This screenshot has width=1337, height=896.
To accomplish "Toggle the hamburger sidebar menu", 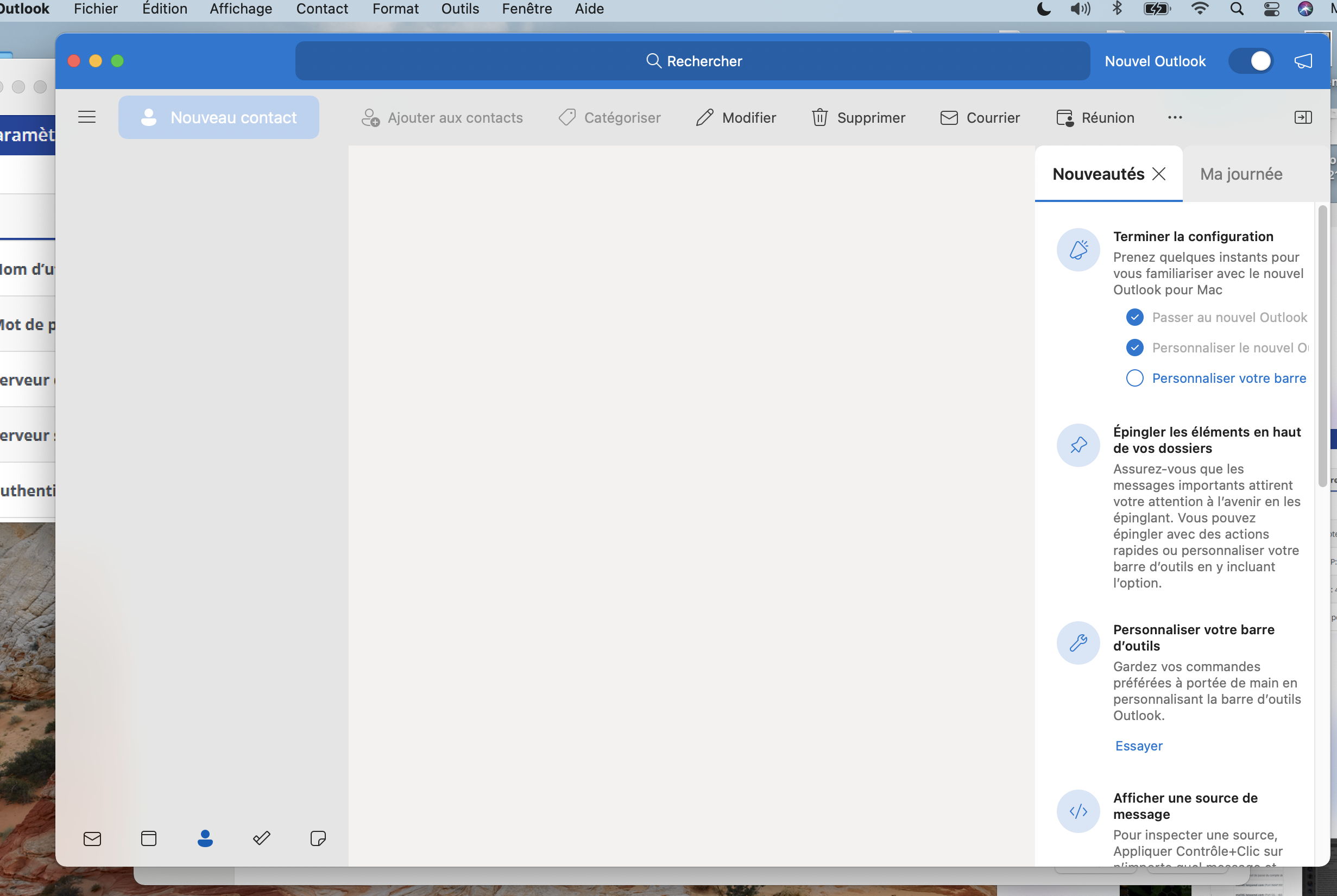I will click(x=87, y=117).
